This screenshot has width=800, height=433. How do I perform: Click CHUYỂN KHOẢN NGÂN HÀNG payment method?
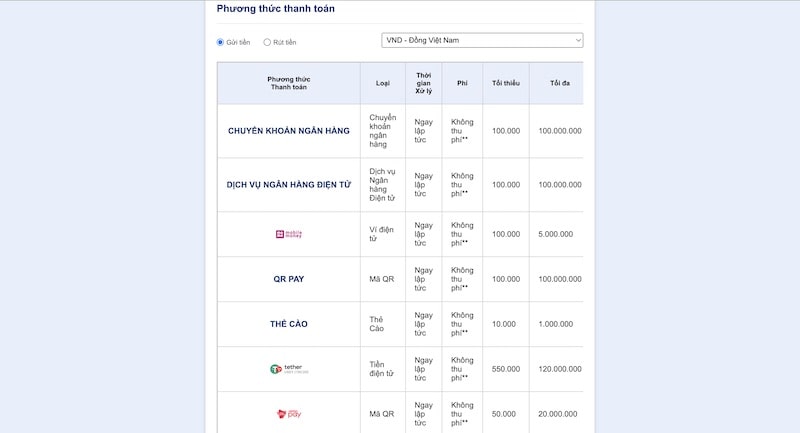point(289,131)
